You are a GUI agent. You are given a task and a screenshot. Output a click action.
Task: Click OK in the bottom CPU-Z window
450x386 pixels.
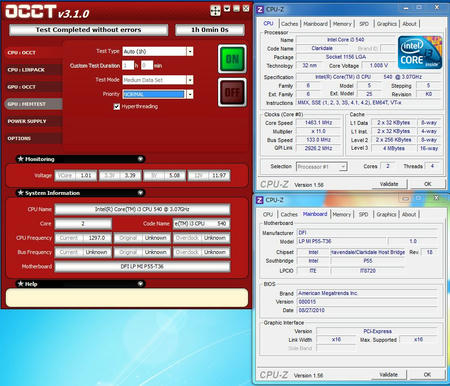click(427, 375)
